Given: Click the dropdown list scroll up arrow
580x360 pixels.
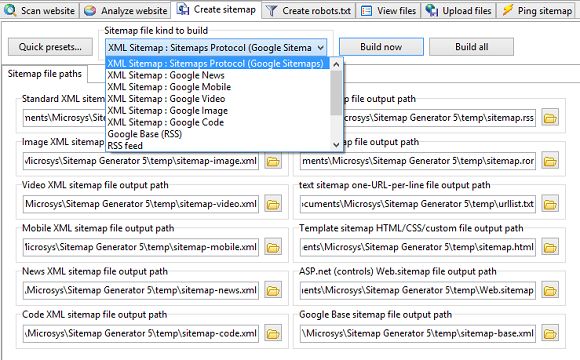Looking at the screenshot, I should [x=336, y=64].
